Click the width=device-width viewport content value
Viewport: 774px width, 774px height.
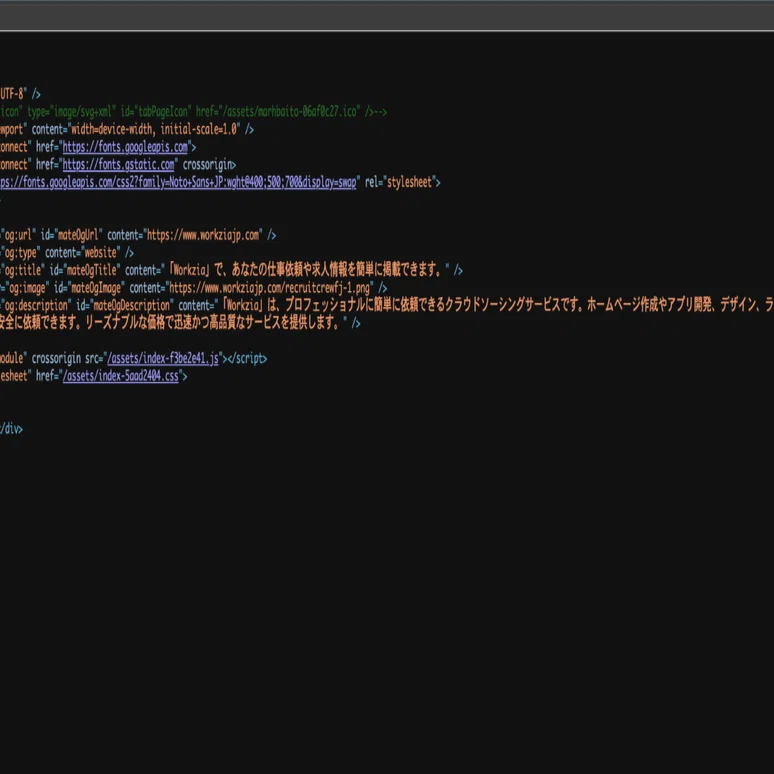coord(154,130)
